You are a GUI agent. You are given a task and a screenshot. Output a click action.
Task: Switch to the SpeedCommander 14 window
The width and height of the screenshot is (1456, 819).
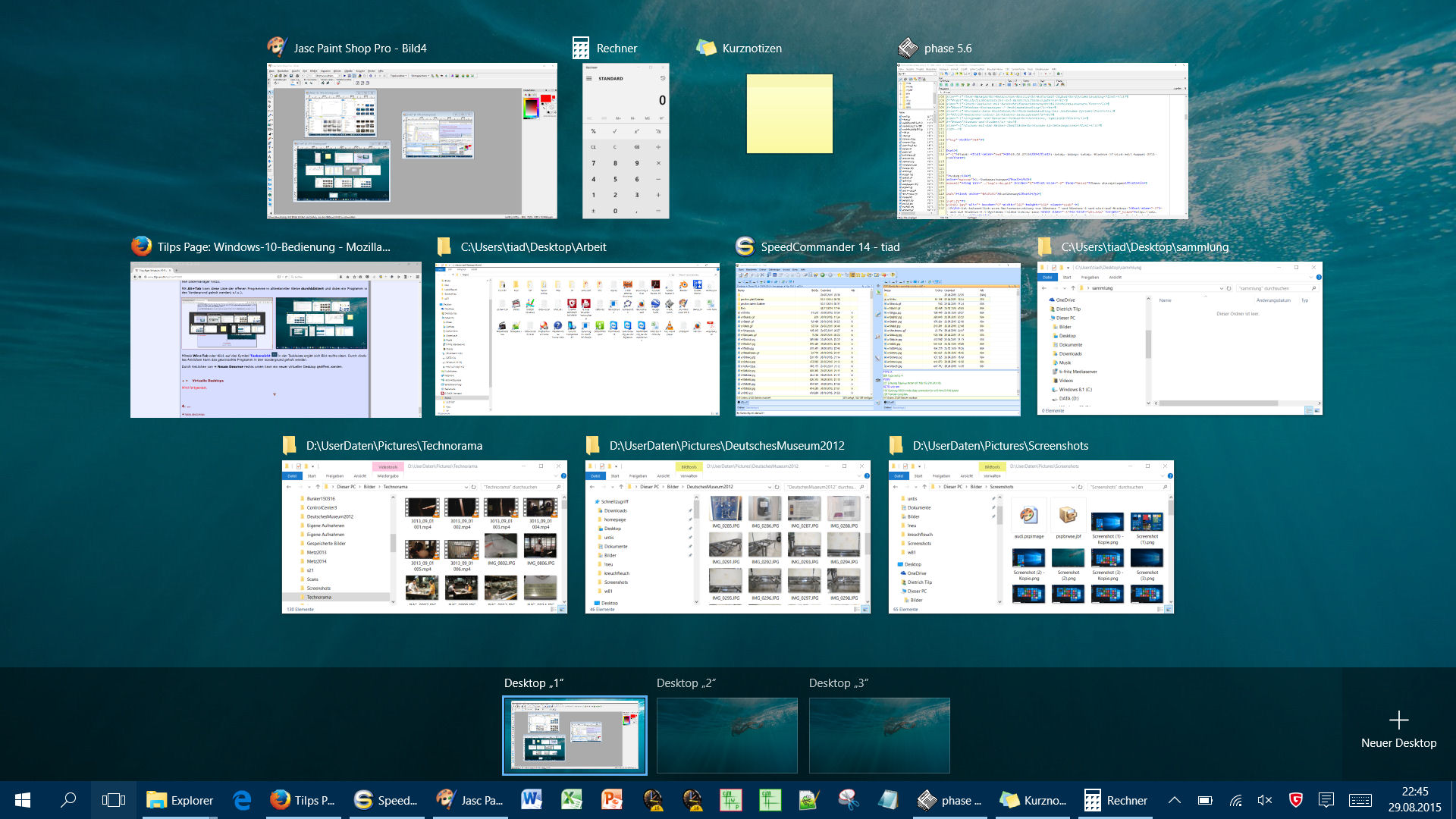877,338
